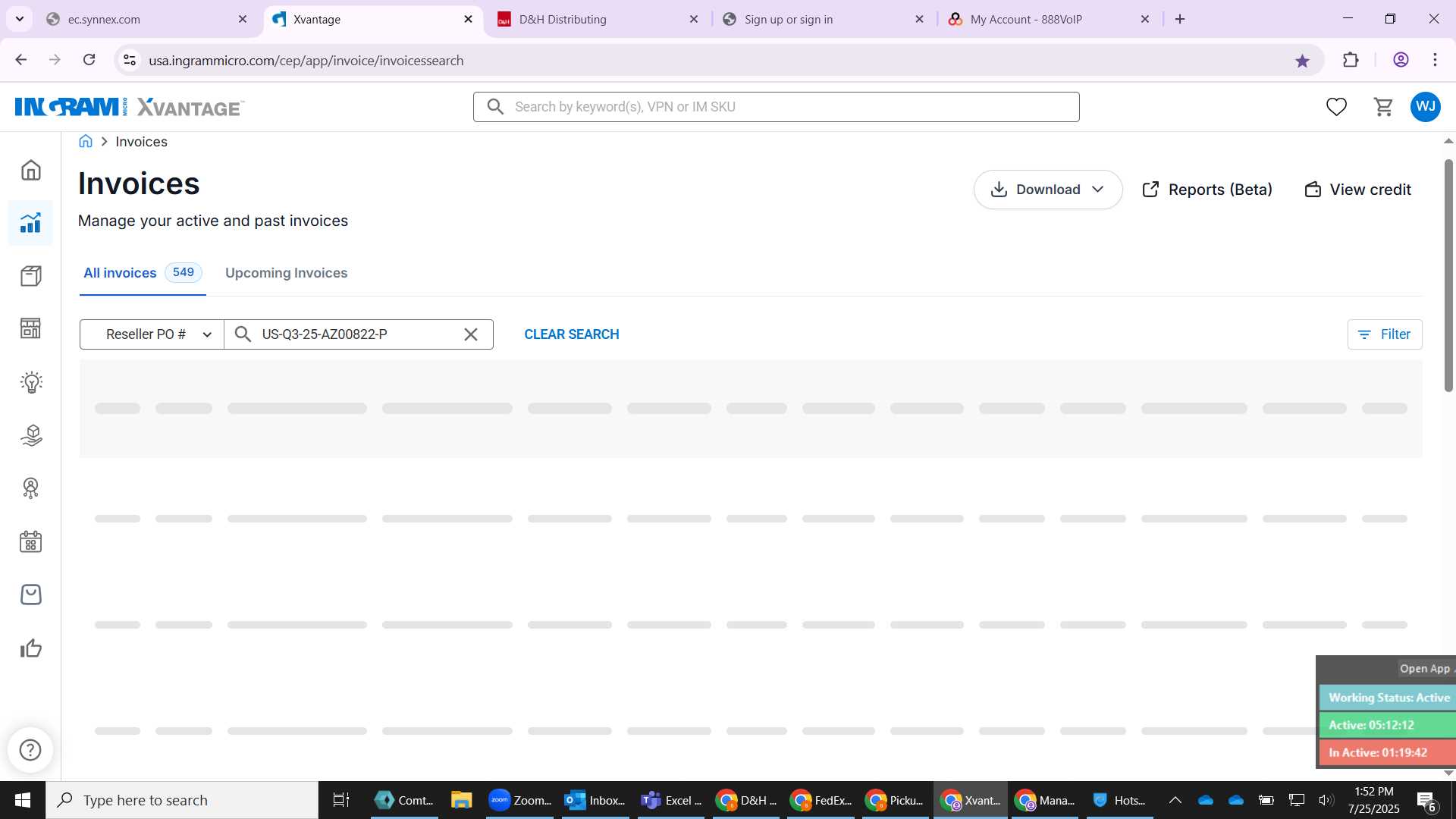1456x819 pixels.
Task: Open Outlook Inbox from taskbar
Action: (595, 800)
